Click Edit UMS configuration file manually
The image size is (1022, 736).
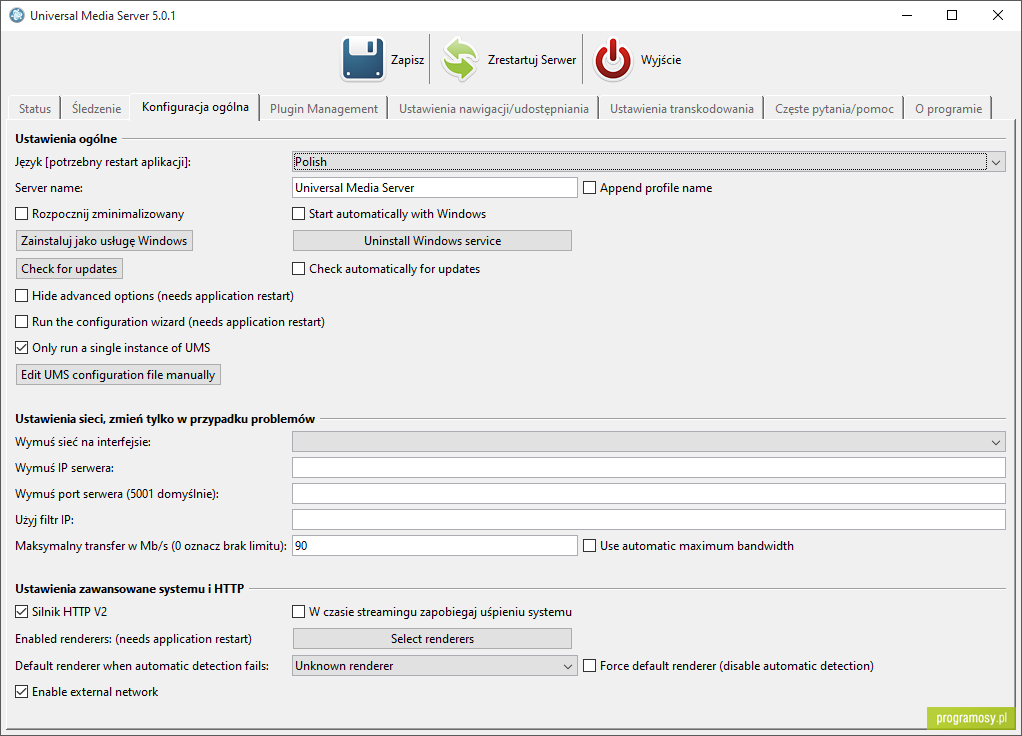(118, 375)
